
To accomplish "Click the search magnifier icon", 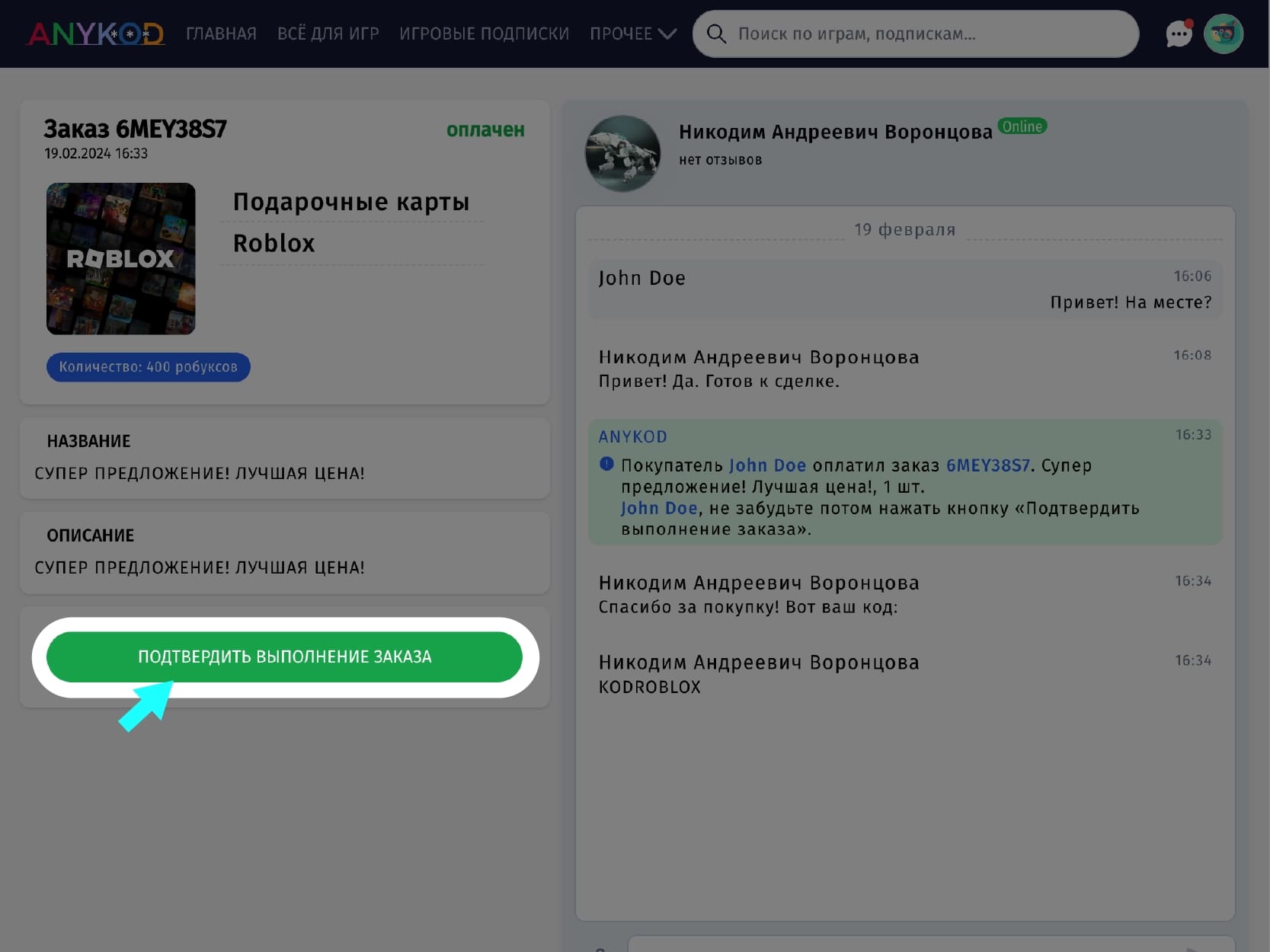I will coord(716,34).
